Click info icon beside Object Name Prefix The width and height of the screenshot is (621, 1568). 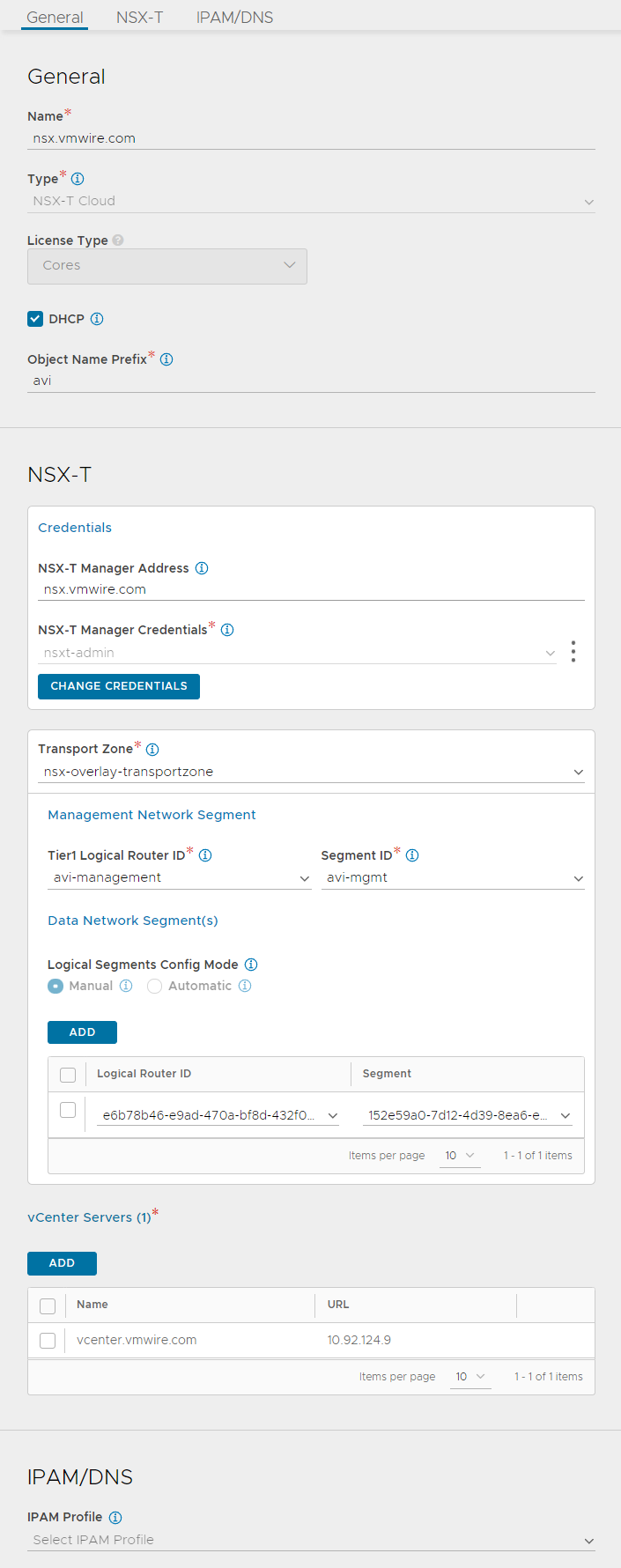(x=166, y=359)
